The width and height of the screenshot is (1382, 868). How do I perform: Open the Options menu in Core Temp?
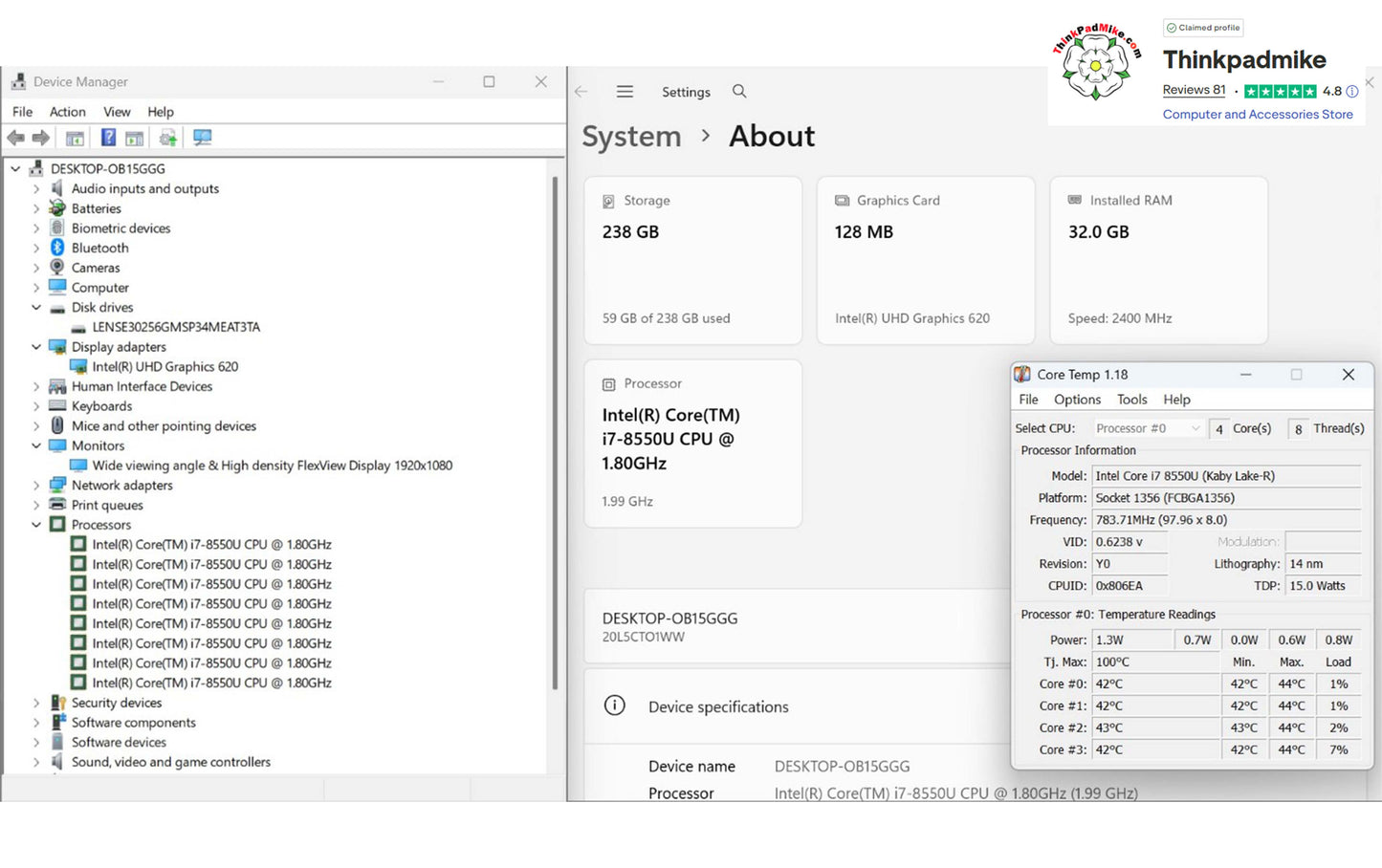click(1077, 400)
